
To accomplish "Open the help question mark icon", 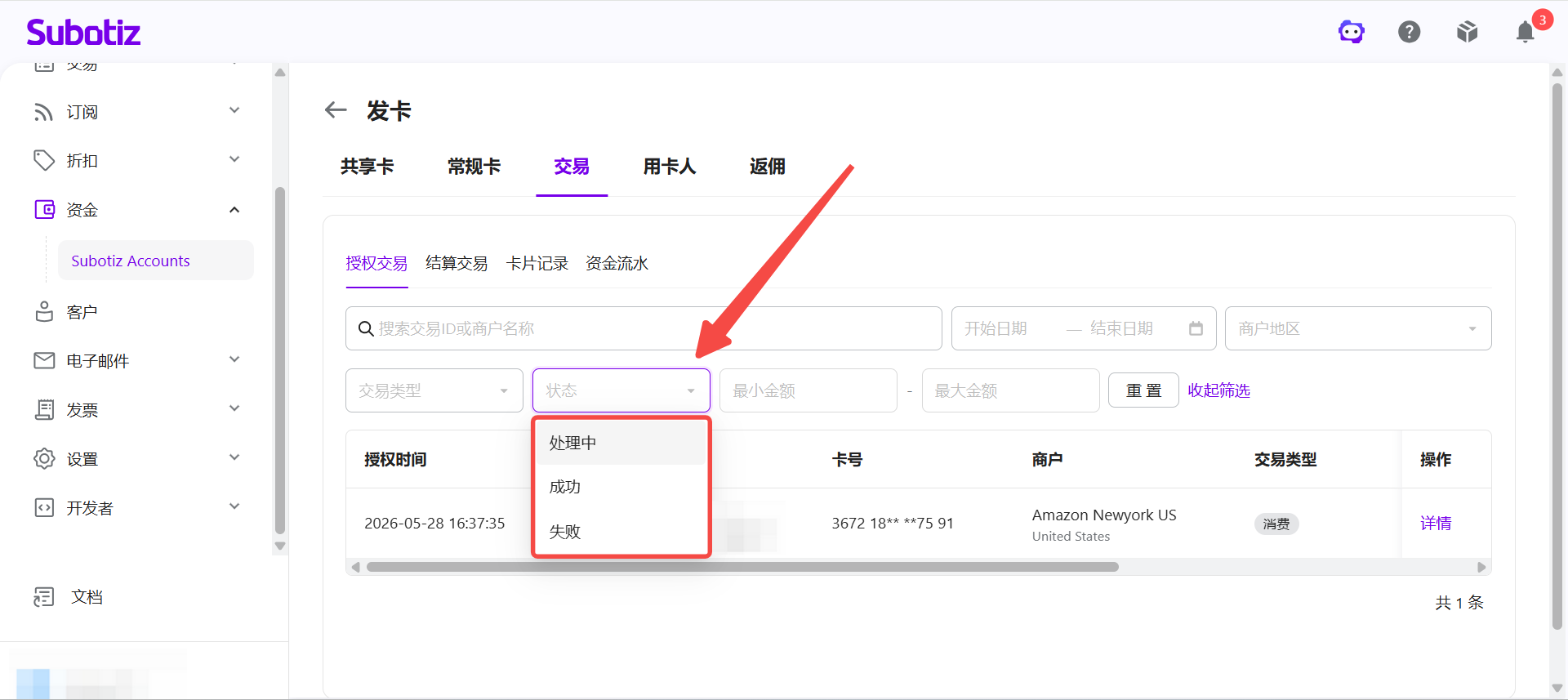I will coord(1410,32).
